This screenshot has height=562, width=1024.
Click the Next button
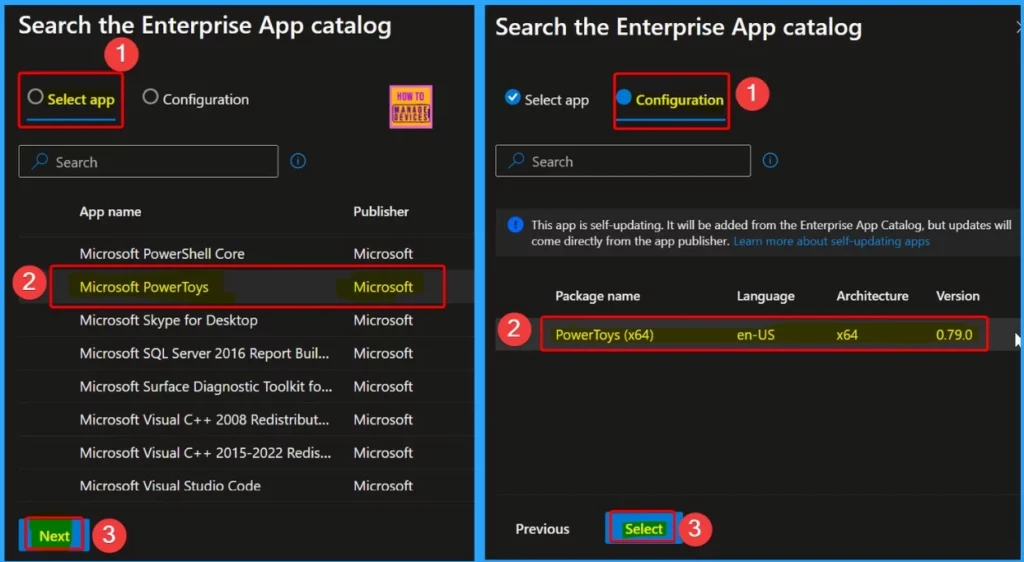[54, 535]
